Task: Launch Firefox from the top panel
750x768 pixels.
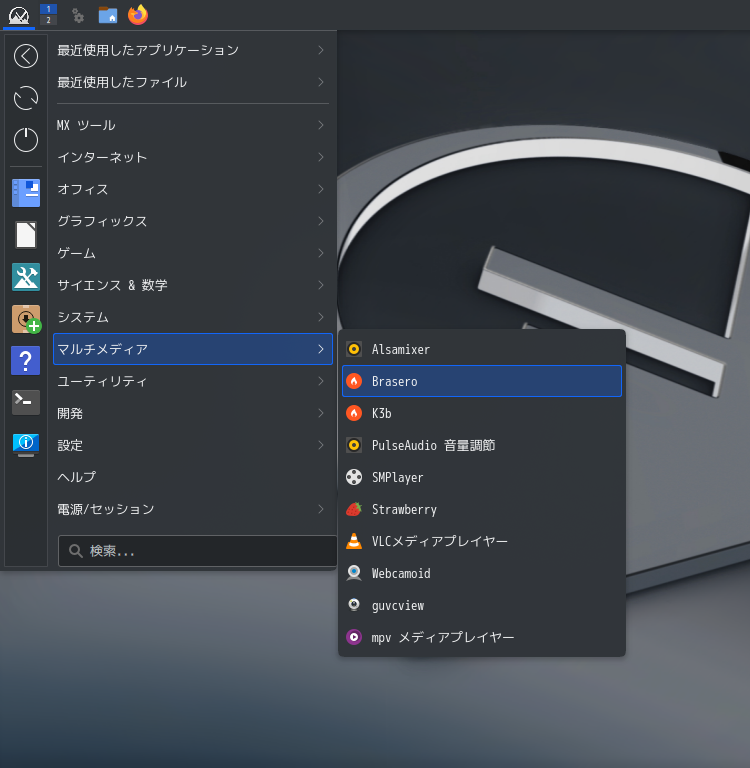Action: coord(138,15)
